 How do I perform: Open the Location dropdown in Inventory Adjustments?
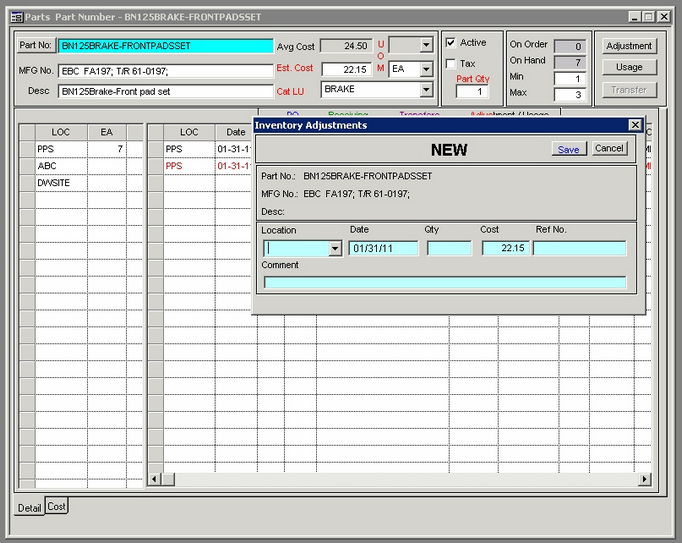pyautogui.click(x=335, y=248)
